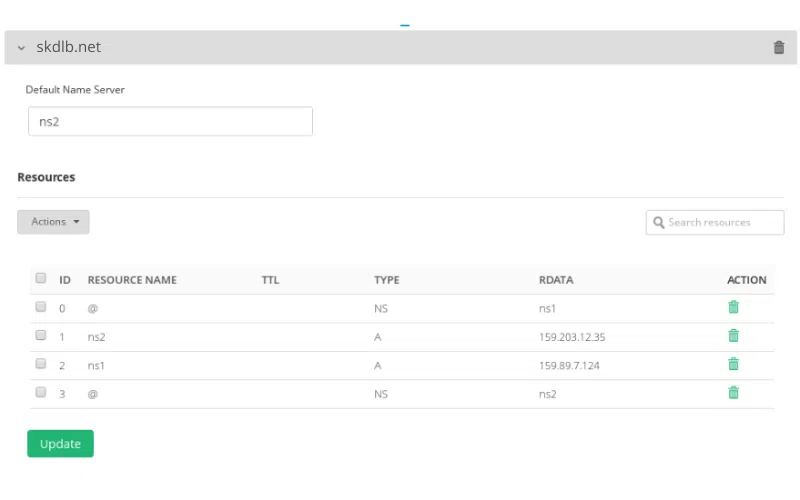
Task: Delete the skdlb.net zone using header trash icon
Action: coord(779,47)
